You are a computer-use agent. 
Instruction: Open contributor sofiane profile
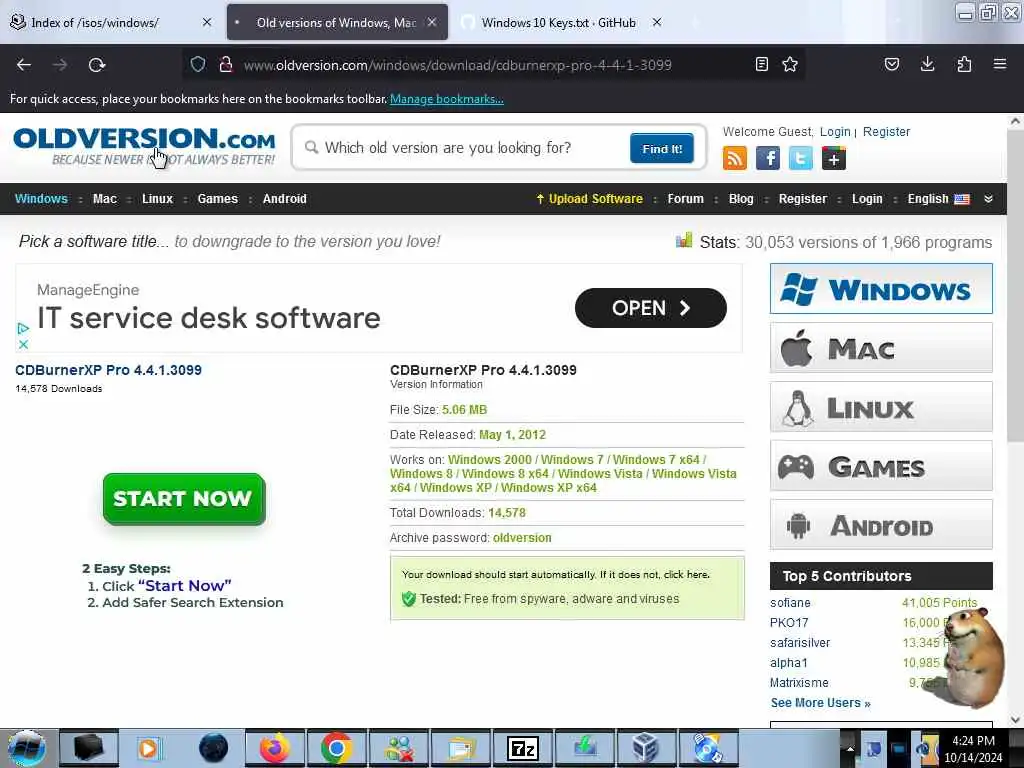coord(790,603)
